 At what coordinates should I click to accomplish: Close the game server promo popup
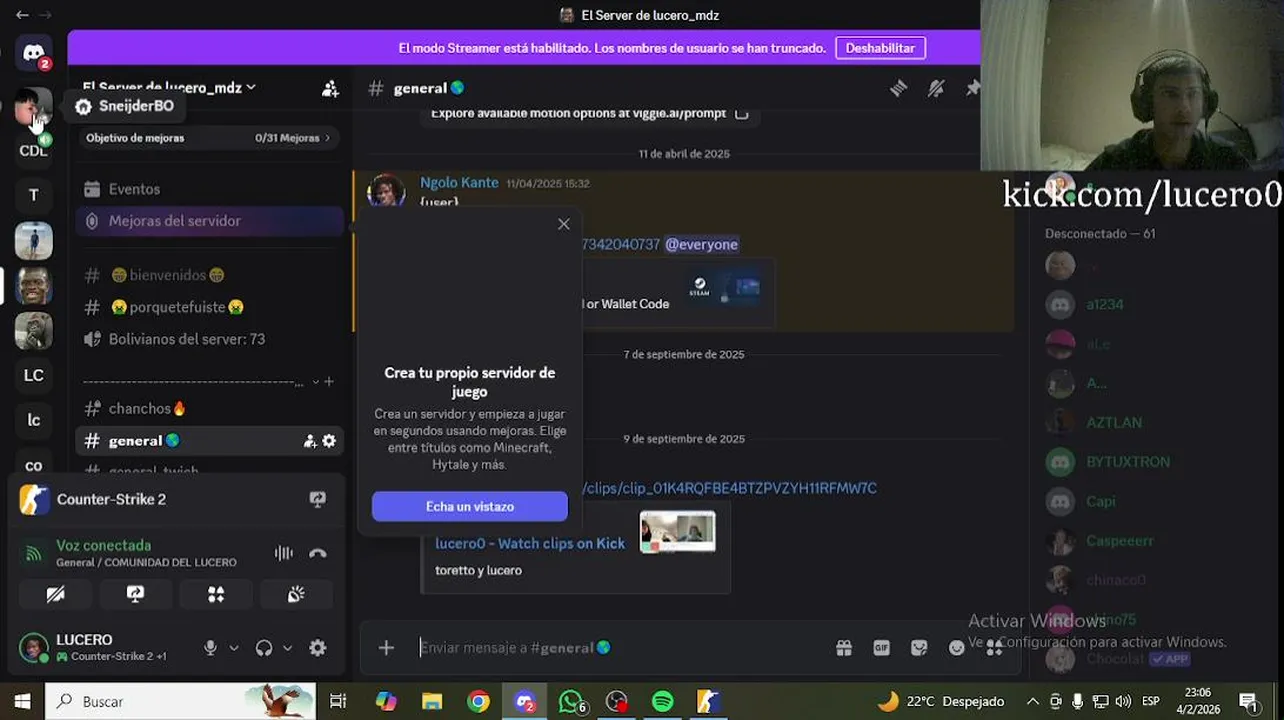(x=564, y=224)
